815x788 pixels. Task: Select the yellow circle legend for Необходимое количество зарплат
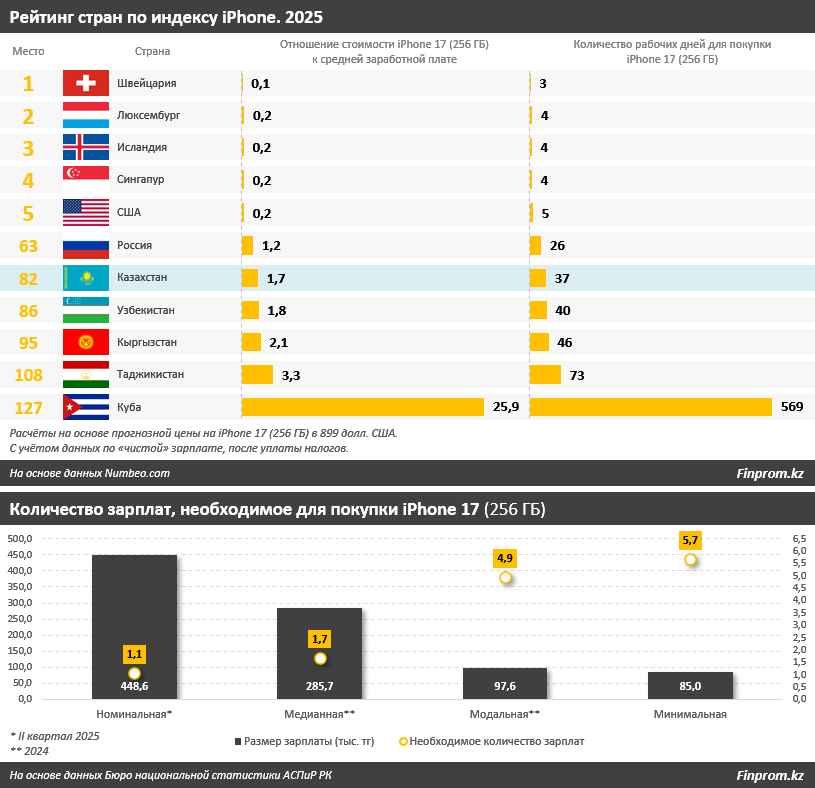403,741
